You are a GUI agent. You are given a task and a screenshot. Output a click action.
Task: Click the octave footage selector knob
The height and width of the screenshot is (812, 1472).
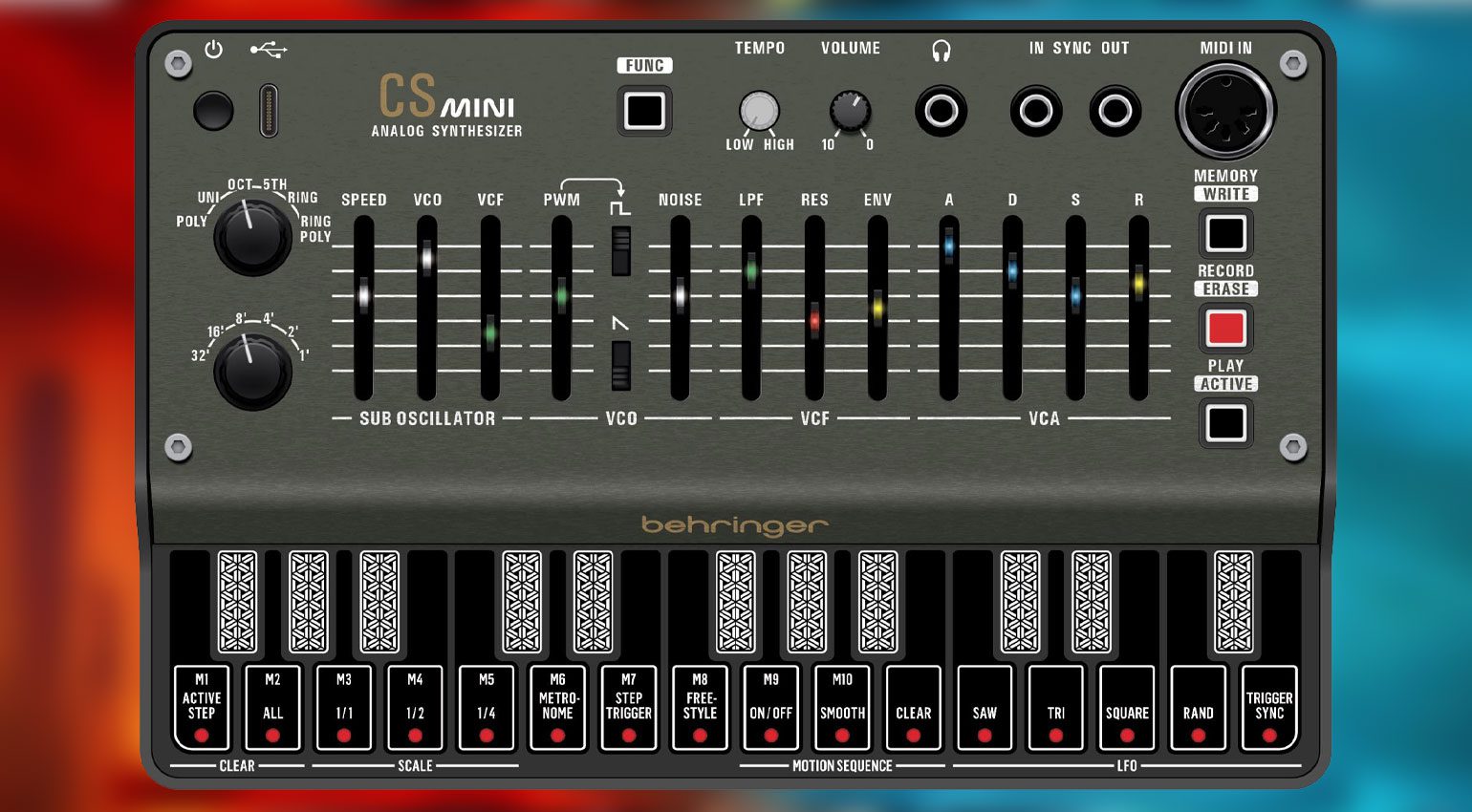pyautogui.click(x=252, y=371)
